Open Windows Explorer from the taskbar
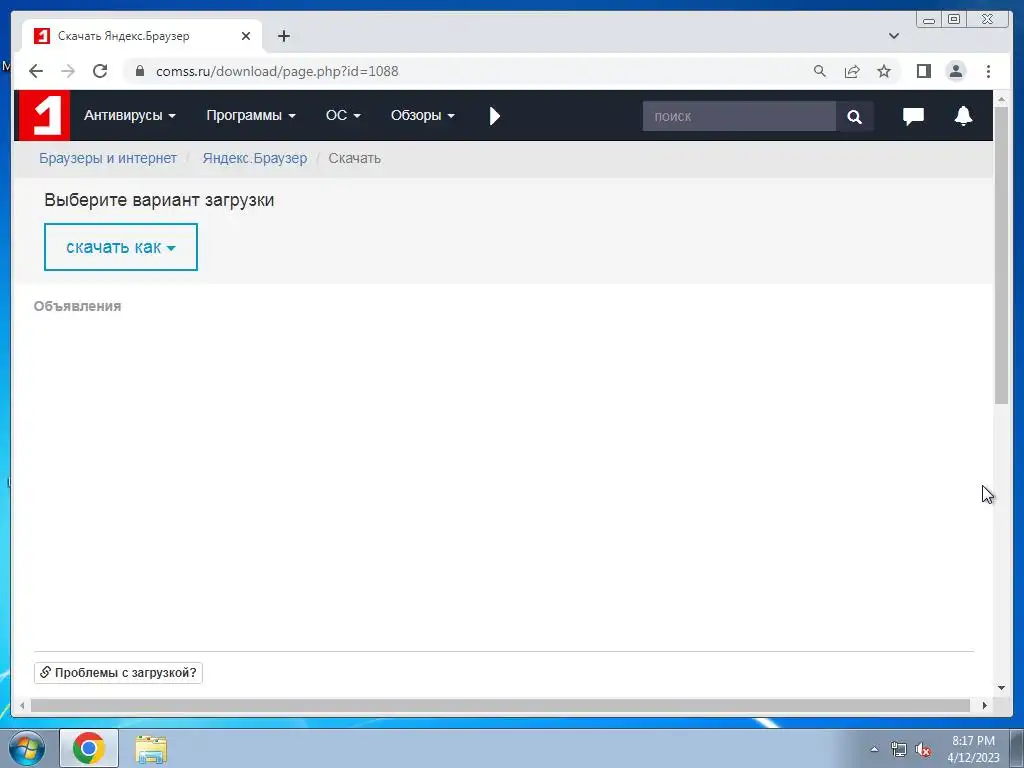 click(151, 749)
